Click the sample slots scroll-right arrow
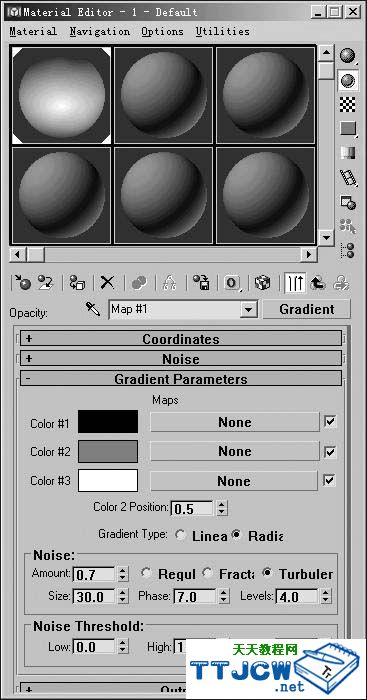This screenshot has width=367, height=700. (308, 254)
